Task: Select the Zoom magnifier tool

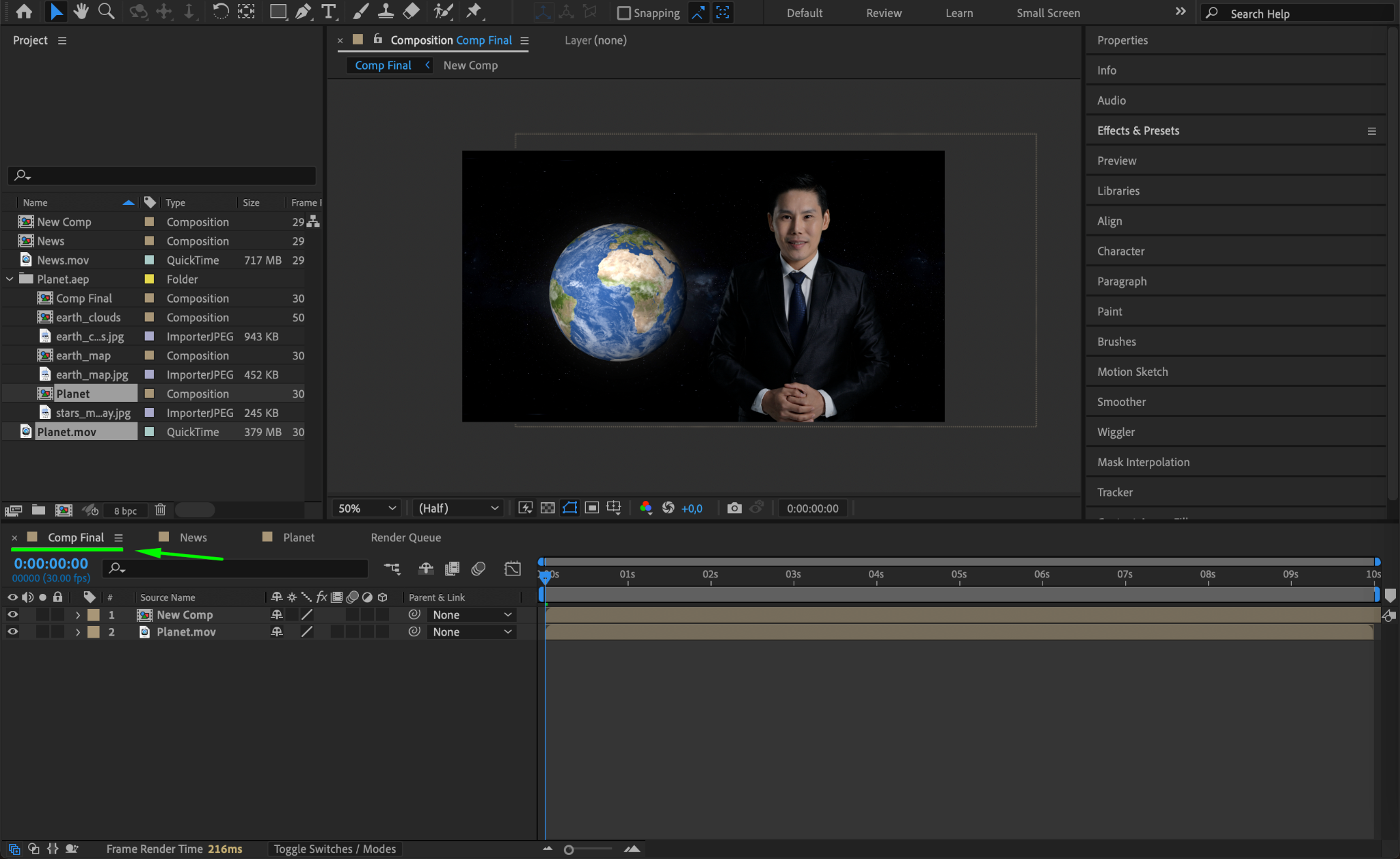Action: (x=106, y=12)
